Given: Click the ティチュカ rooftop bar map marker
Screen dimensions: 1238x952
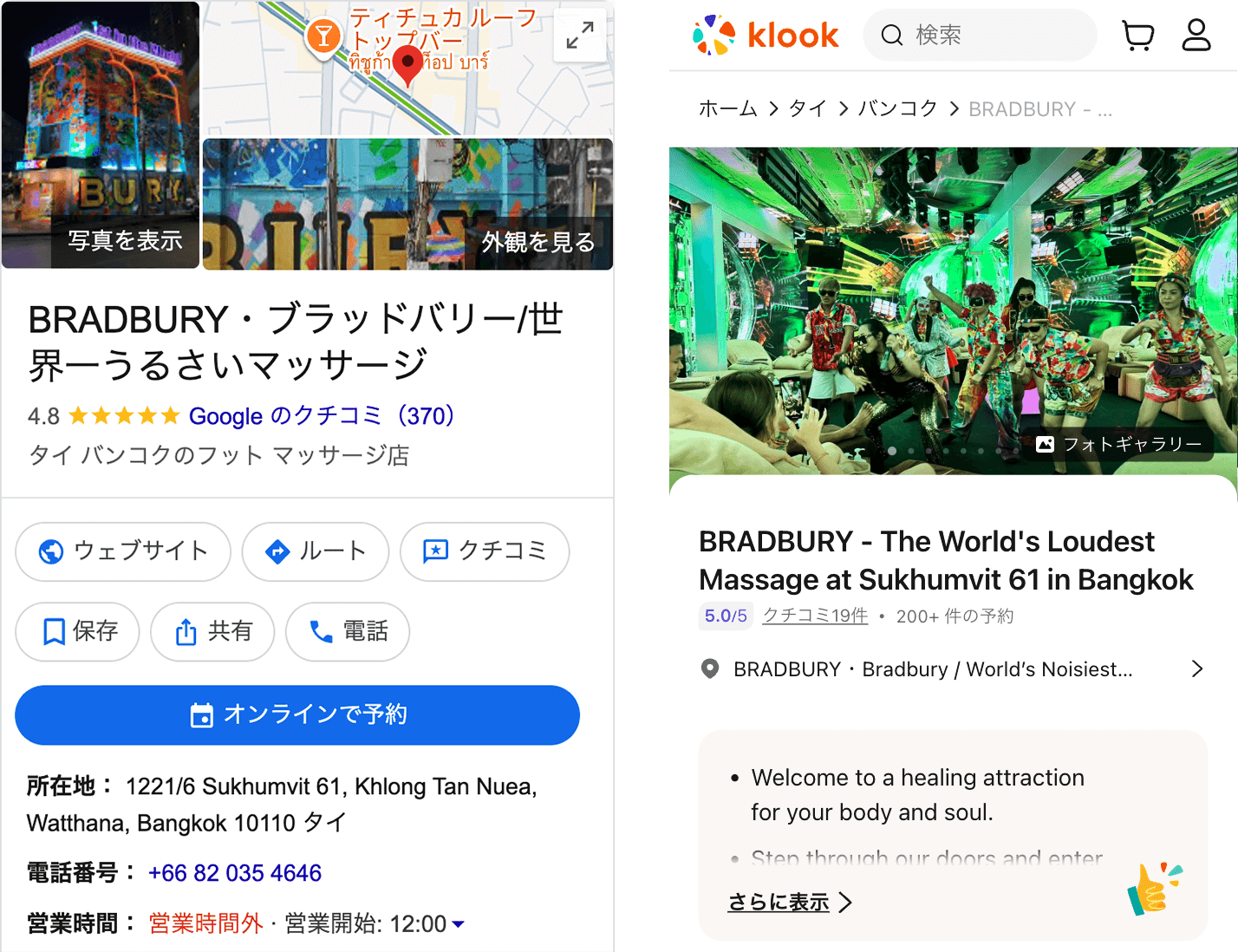Looking at the screenshot, I should 323,37.
